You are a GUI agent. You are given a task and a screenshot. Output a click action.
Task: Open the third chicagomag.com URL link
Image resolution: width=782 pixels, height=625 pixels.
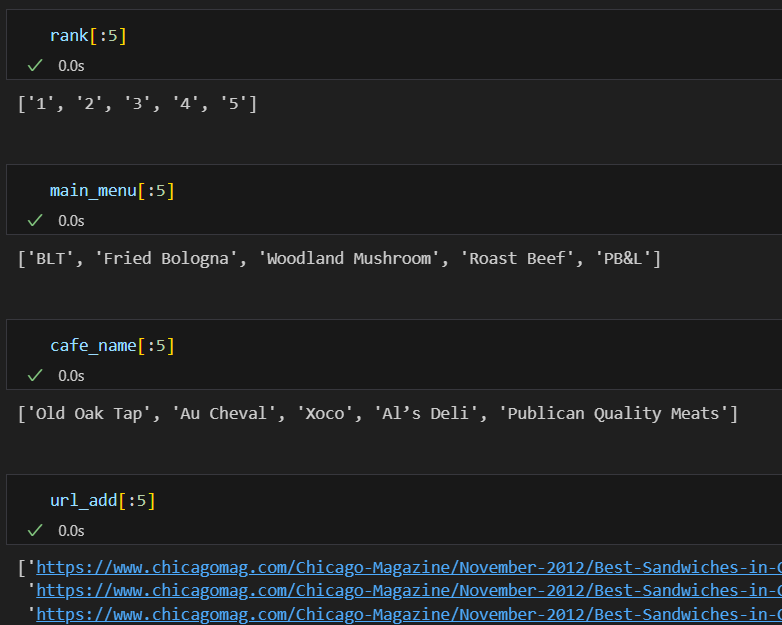click(409, 614)
